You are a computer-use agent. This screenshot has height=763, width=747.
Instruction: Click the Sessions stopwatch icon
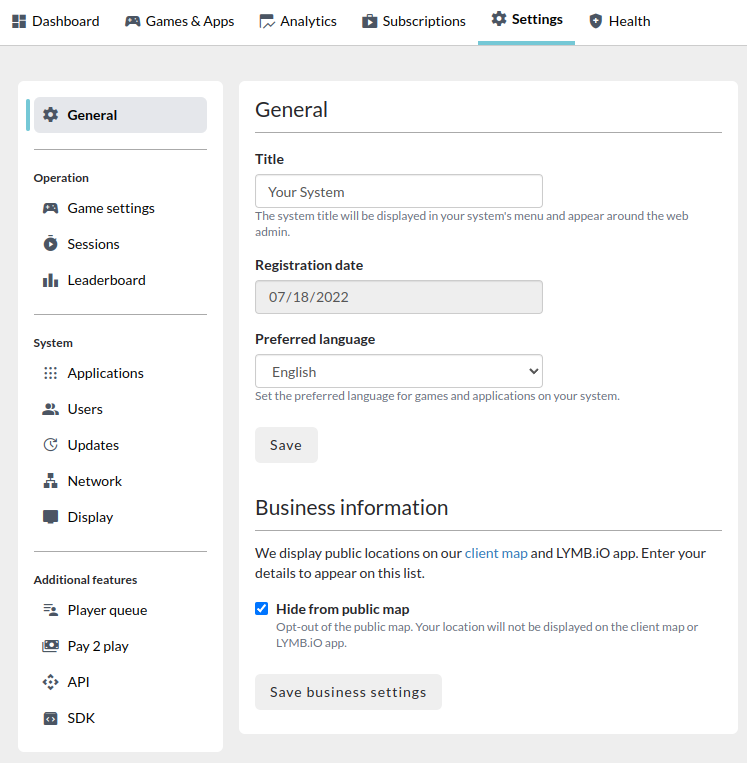[50, 243]
